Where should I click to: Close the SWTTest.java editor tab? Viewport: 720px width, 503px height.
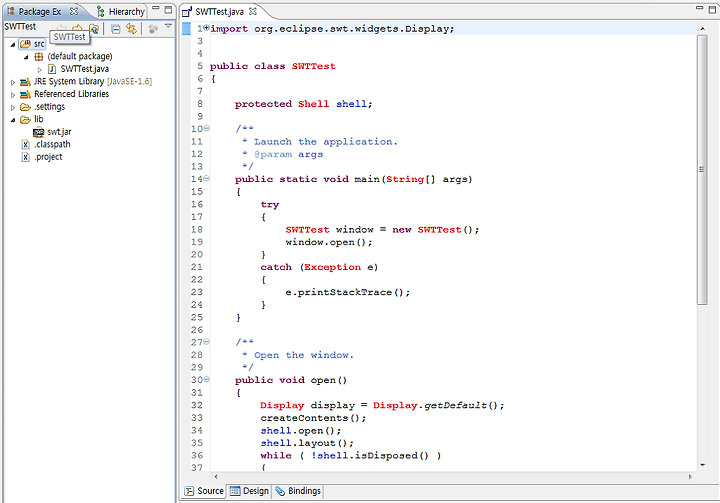pyautogui.click(x=253, y=11)
